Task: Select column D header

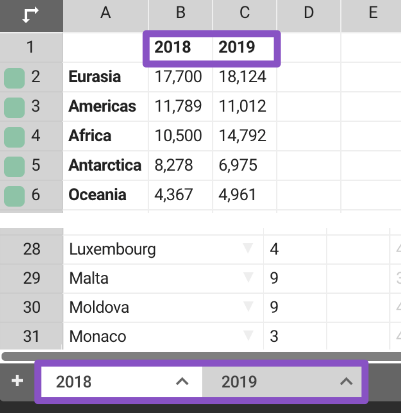Action: (x=309, y=15)
